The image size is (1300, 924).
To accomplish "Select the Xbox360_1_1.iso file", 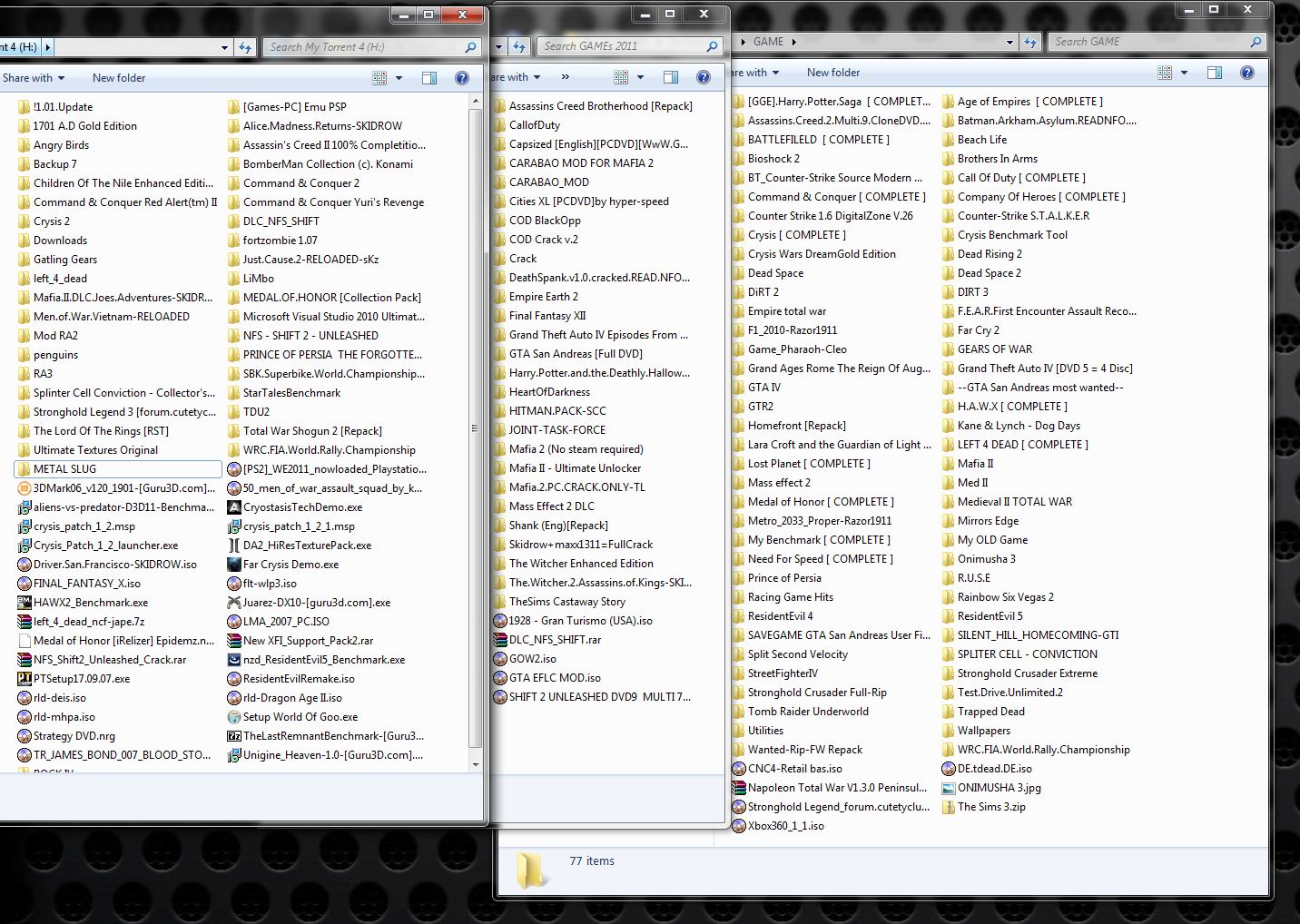I will (x=778, y=826).
